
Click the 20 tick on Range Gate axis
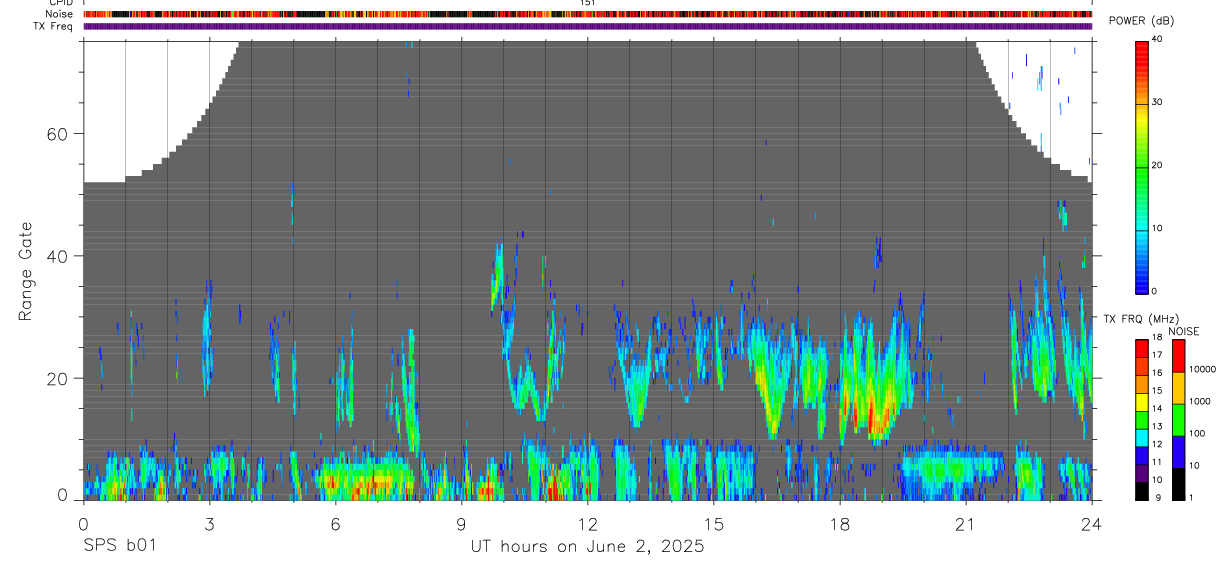coord(58,378)
